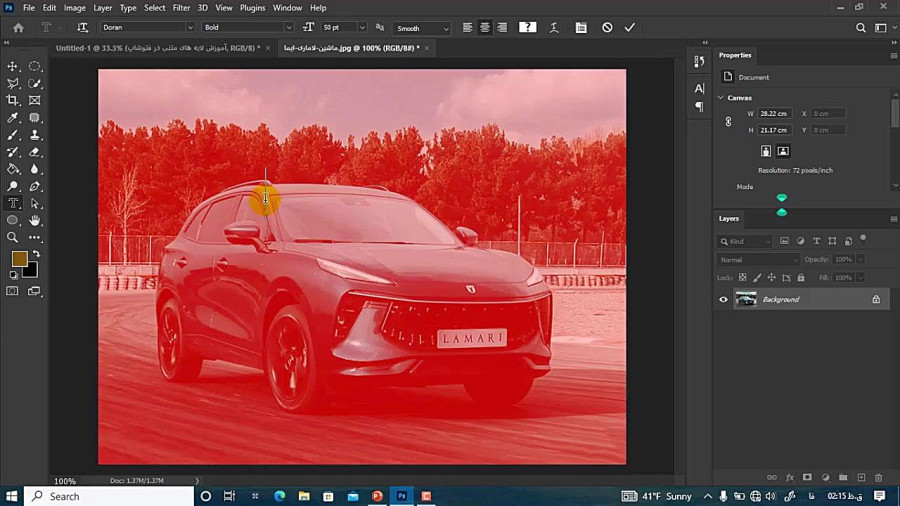This screenshot has width=900, height=506.
Task: Open the Kind layer filter dropdown
Action: pos(745,242)
